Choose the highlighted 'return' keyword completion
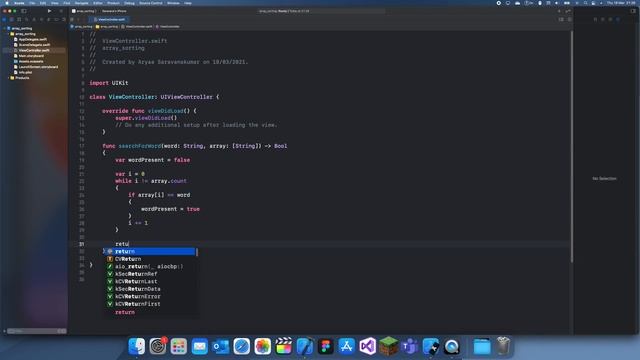 point(149,251)
